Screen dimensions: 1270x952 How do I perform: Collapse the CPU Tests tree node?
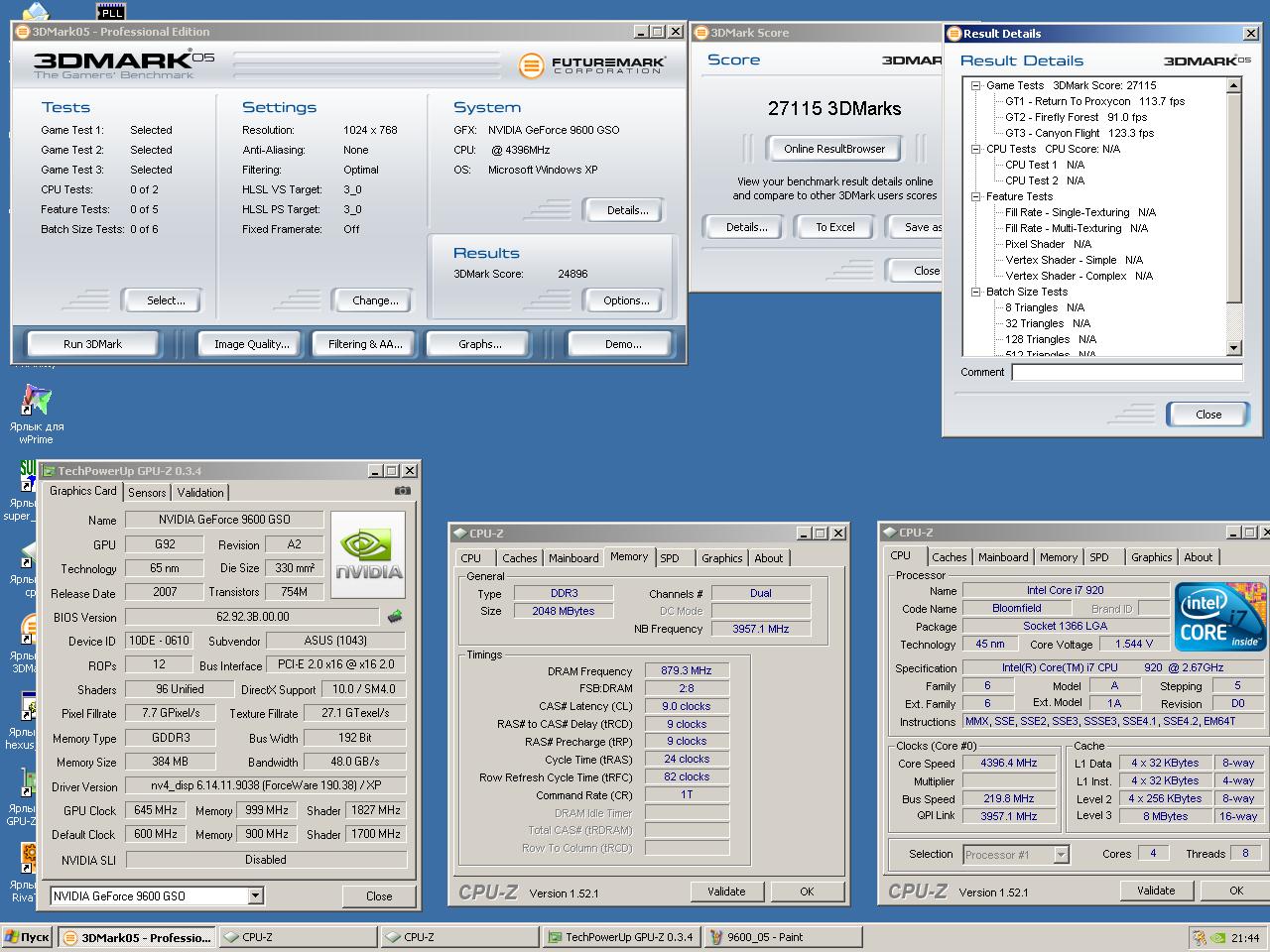point(976,149)
